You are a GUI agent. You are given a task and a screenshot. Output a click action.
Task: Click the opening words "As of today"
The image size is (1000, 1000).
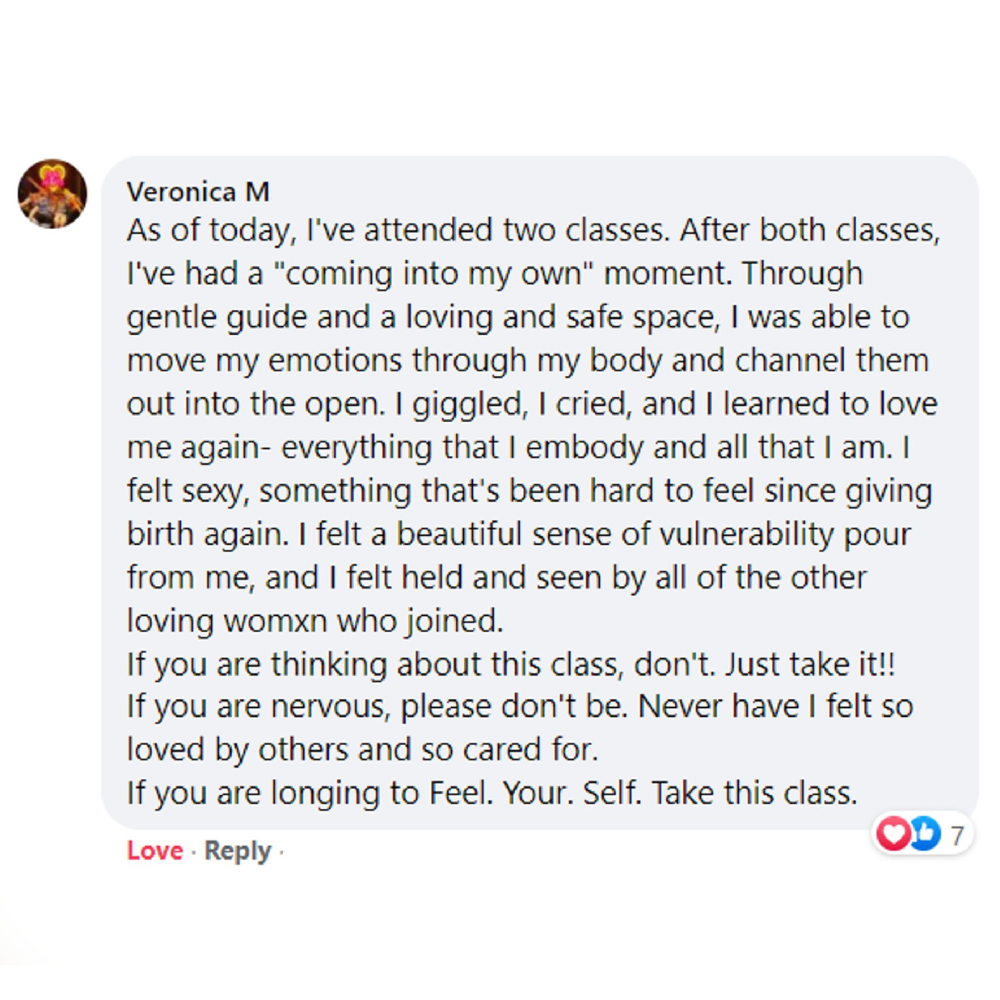pyautogui.click(x=205, y=231)
